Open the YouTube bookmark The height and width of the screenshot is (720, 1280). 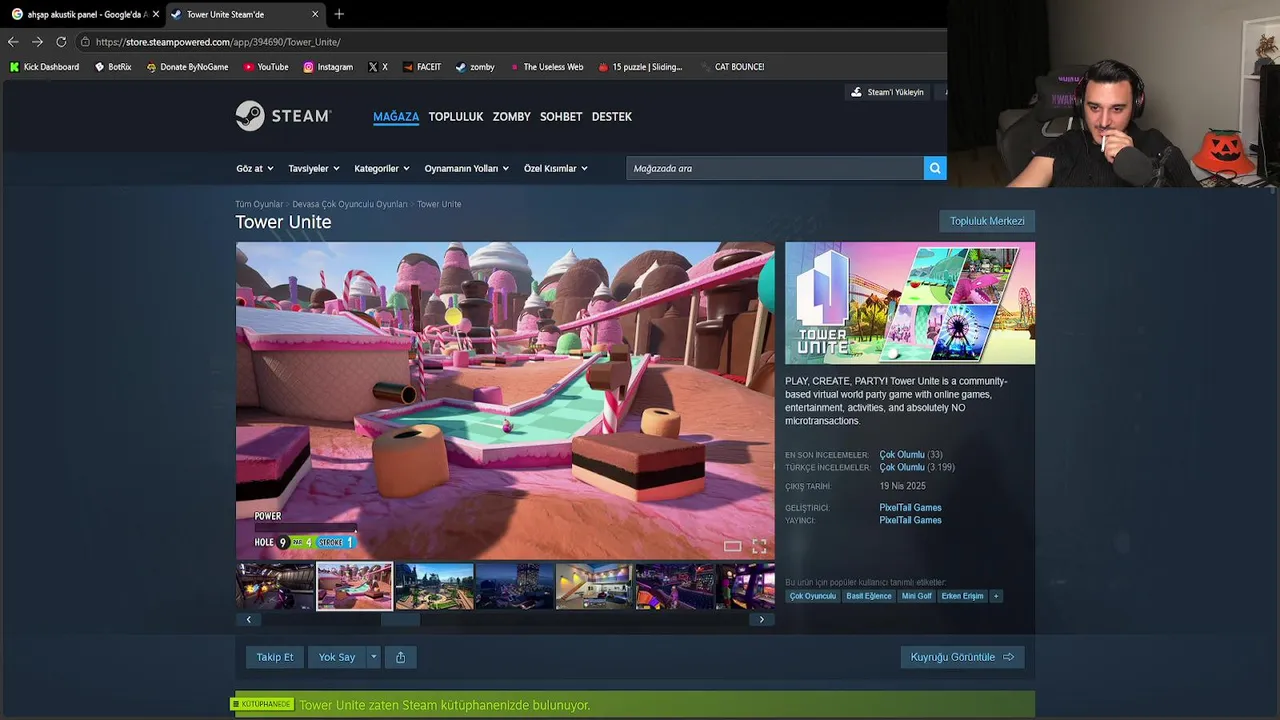[x=265, y=67]
